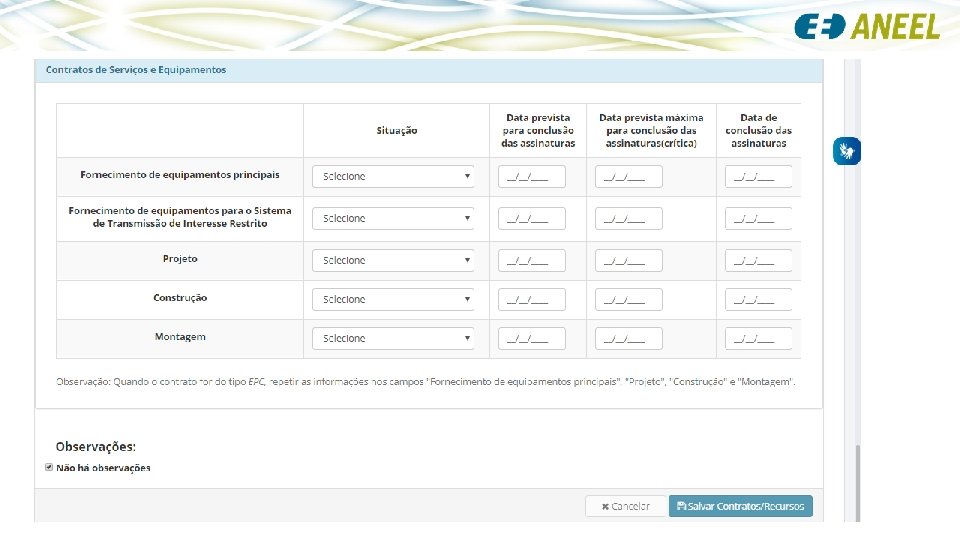The image size is (960, 540).
Task: Expand the Situação dropdown for Projeto
Action: point(393,260)
